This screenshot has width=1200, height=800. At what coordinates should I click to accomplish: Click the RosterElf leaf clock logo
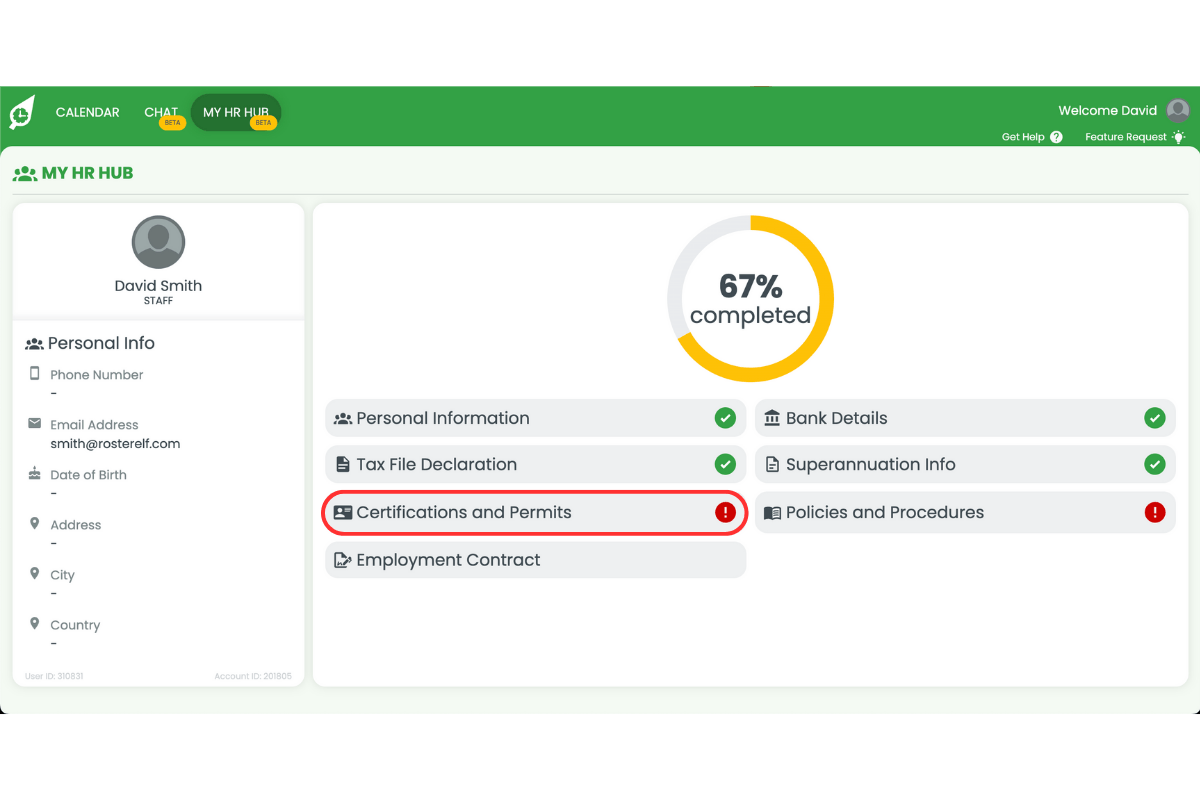pyautogui.click(x=22, y=112)
